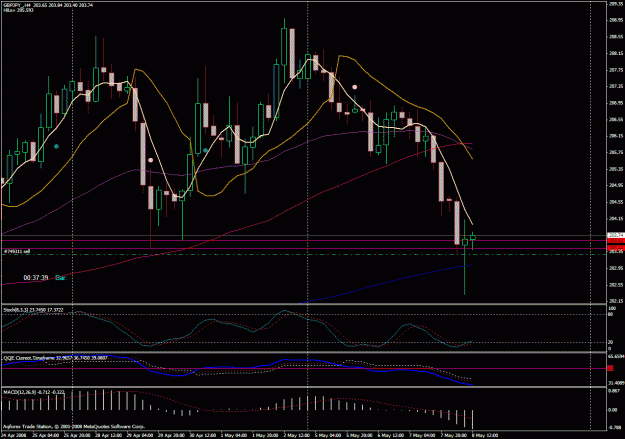The height and width of the screenshot is (439, 625).
Task: Click the 1 May 04:00 date label
Action: [x=233, y=435]
